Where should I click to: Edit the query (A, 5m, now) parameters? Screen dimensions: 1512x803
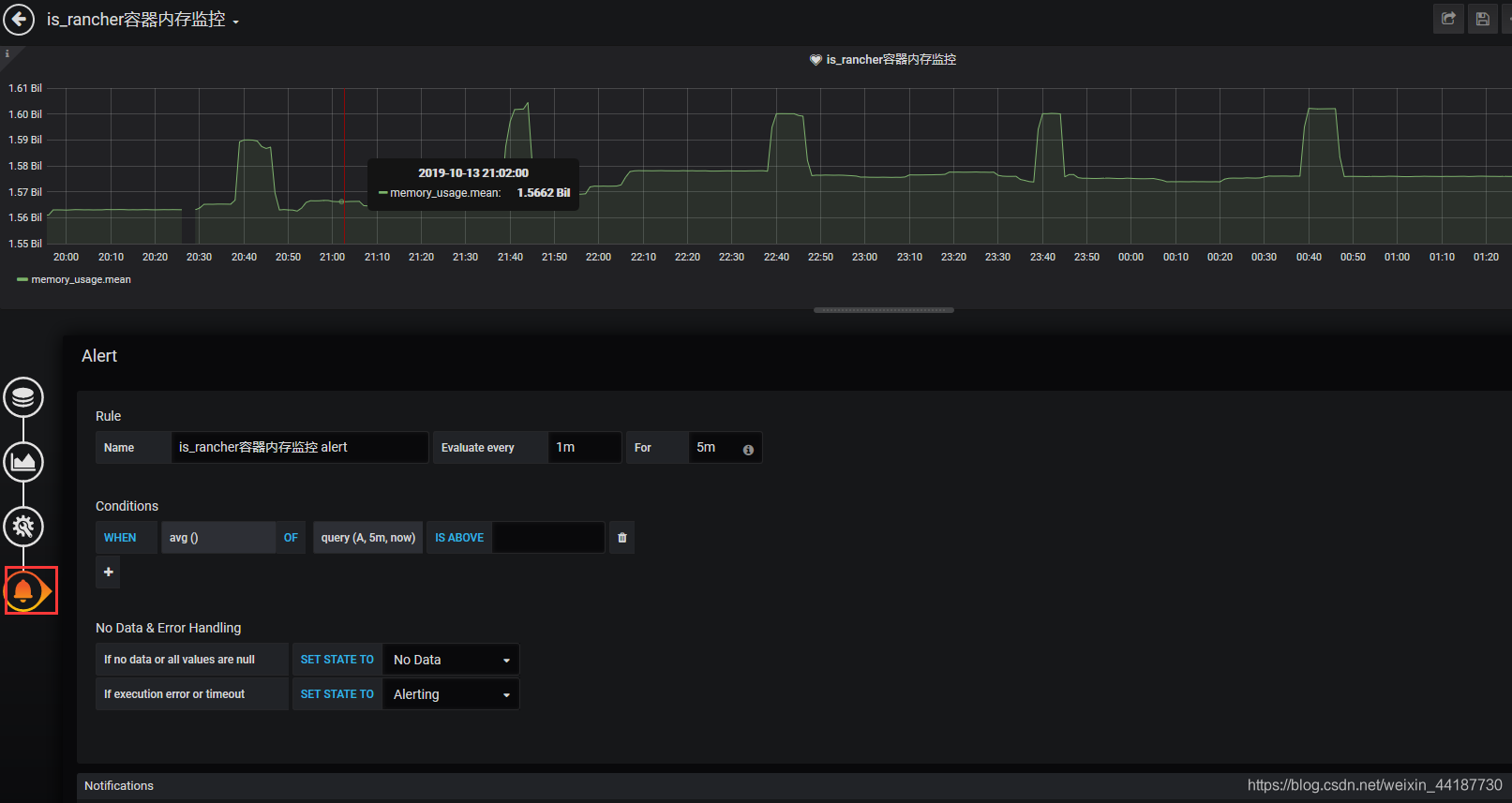pyautogui.click(x=368, y=538)
